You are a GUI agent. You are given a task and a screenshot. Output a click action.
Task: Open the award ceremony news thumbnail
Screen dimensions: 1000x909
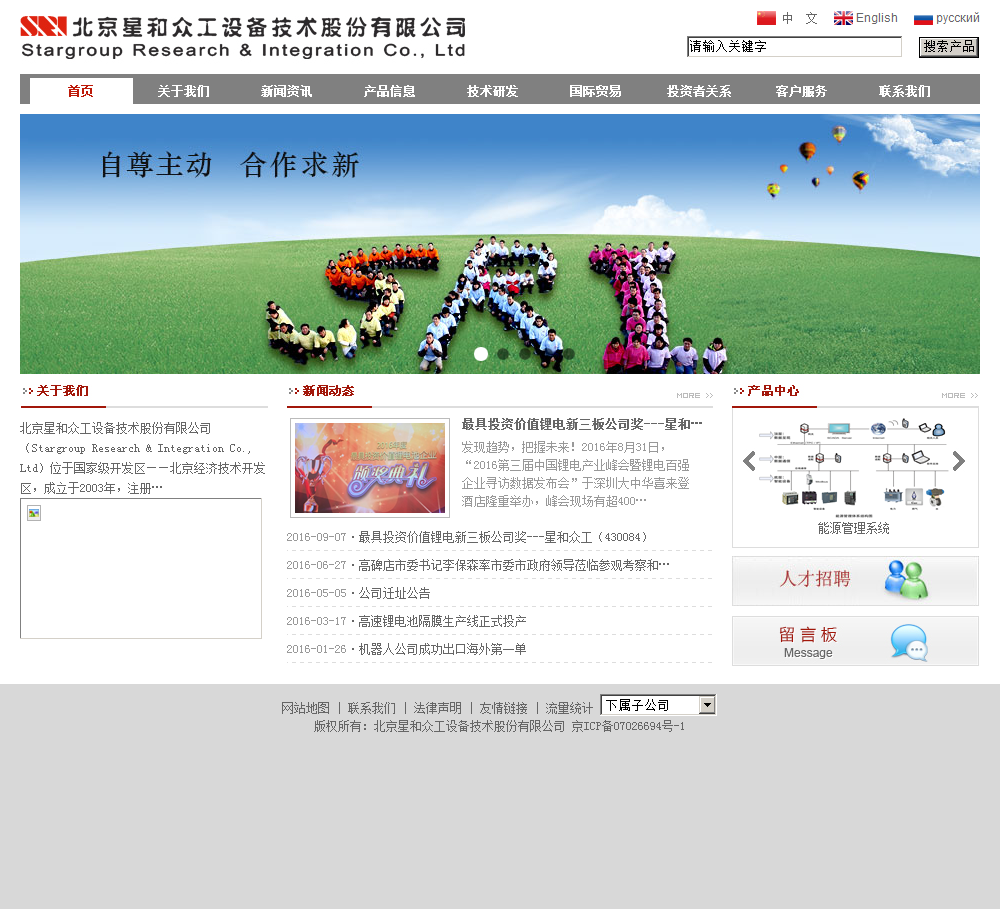point(370,468)
